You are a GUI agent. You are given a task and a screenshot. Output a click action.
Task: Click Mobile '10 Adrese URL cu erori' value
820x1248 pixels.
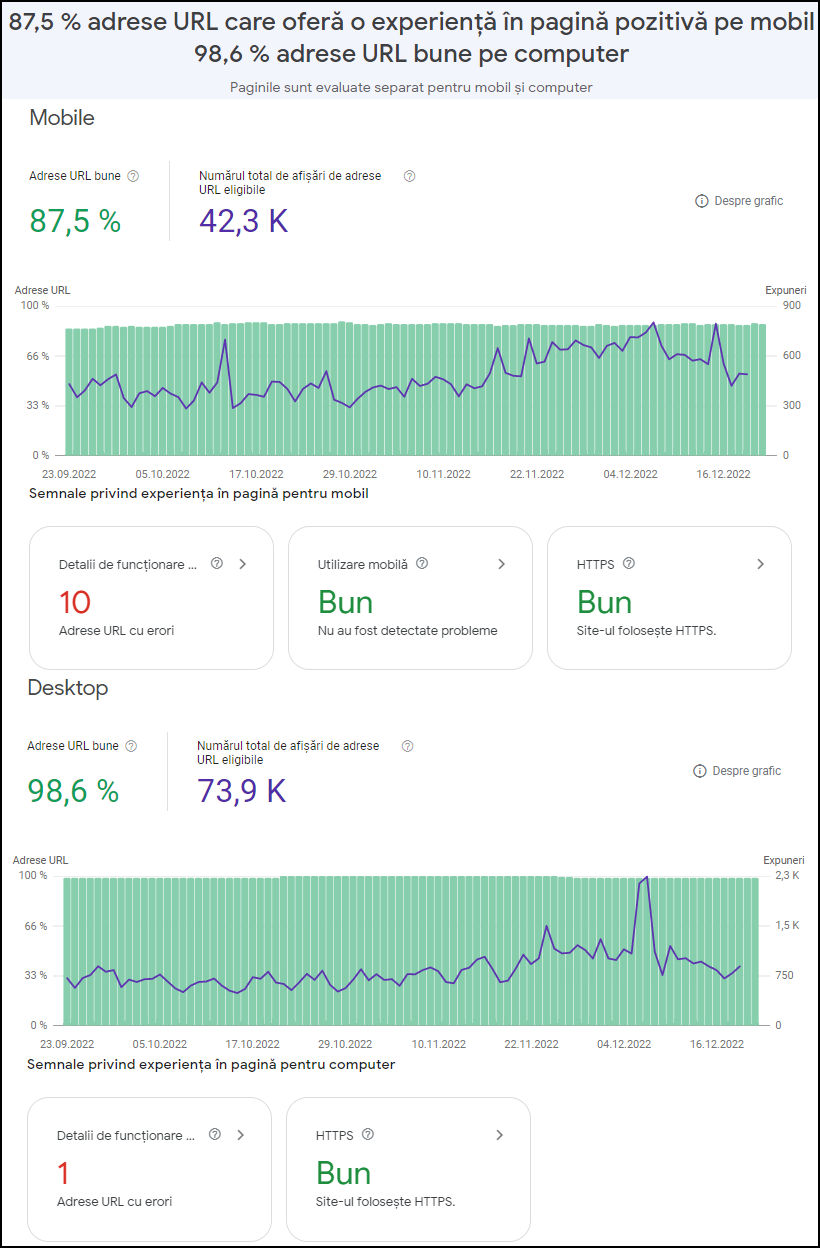[75, 602]
